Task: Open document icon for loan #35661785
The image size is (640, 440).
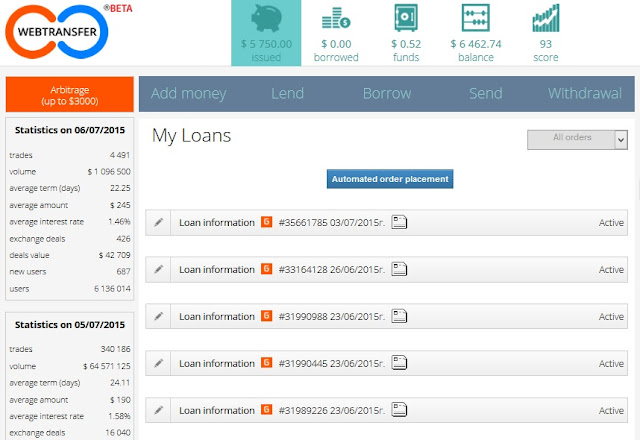Action: pos(399,222)
